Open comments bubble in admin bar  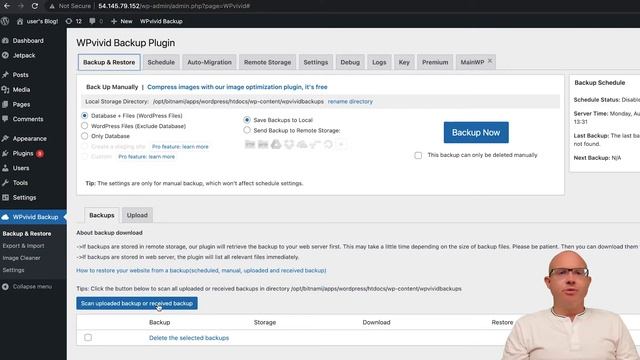pos(96,21)
